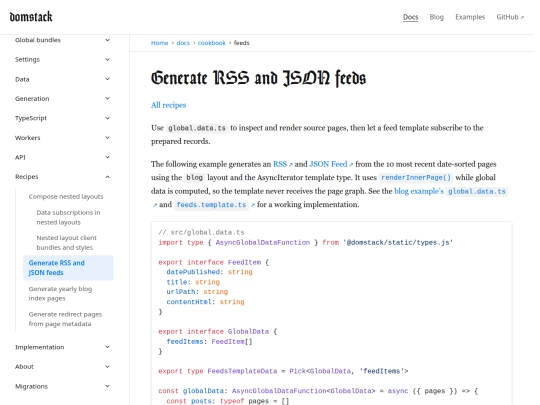The height and width of the screenshot is (405, 540).
Task: Go to cookbook in breadcrumb
Action: [211, 43]
